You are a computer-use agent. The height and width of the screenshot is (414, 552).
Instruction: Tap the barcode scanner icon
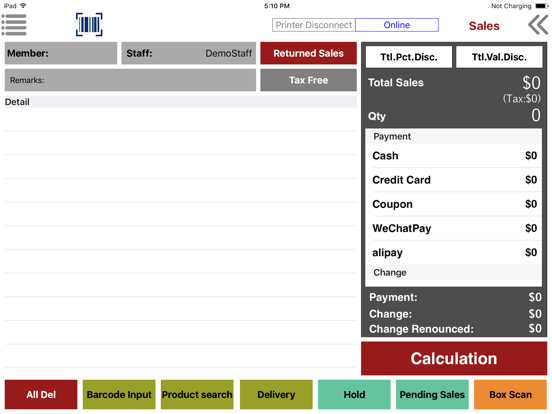tap(89, 25)
